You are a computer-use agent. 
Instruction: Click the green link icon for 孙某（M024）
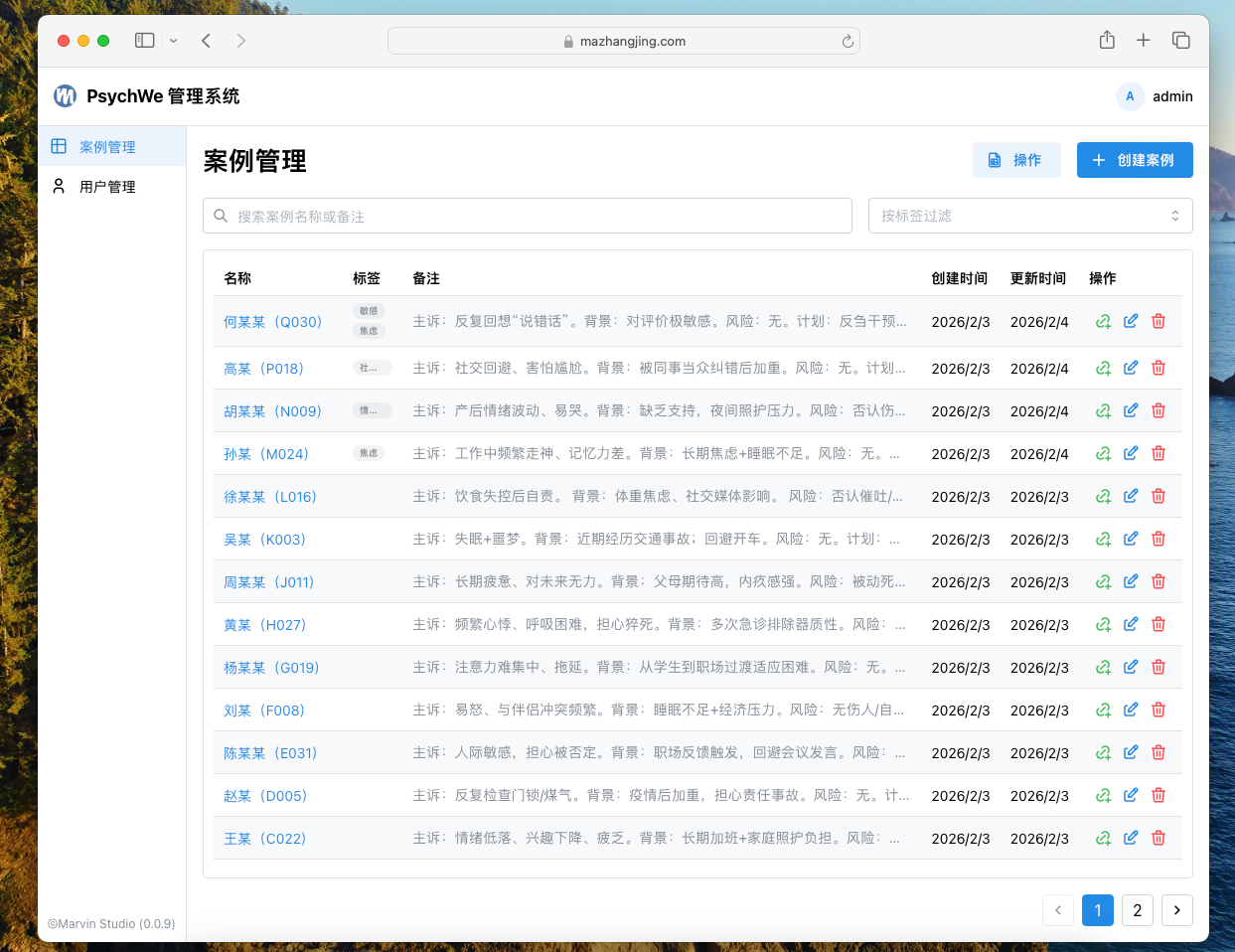click(1103, 453)
